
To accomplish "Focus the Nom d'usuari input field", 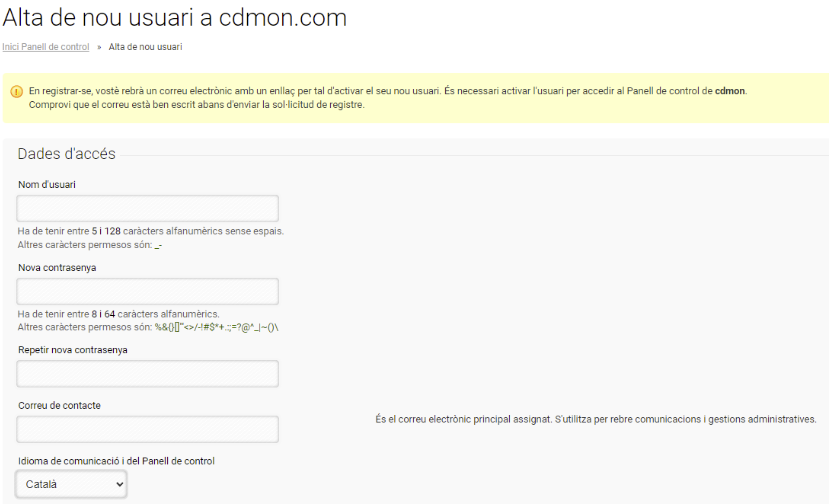I will click(x=148, y=208).
